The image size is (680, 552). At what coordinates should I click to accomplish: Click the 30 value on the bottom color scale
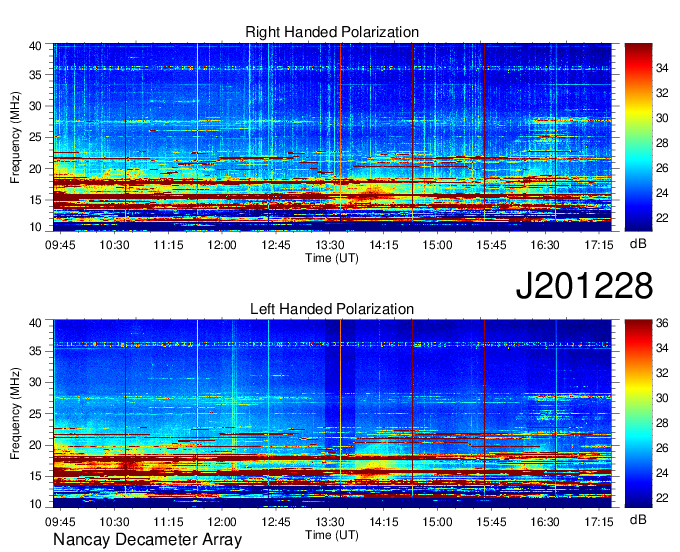coord(662,398)
